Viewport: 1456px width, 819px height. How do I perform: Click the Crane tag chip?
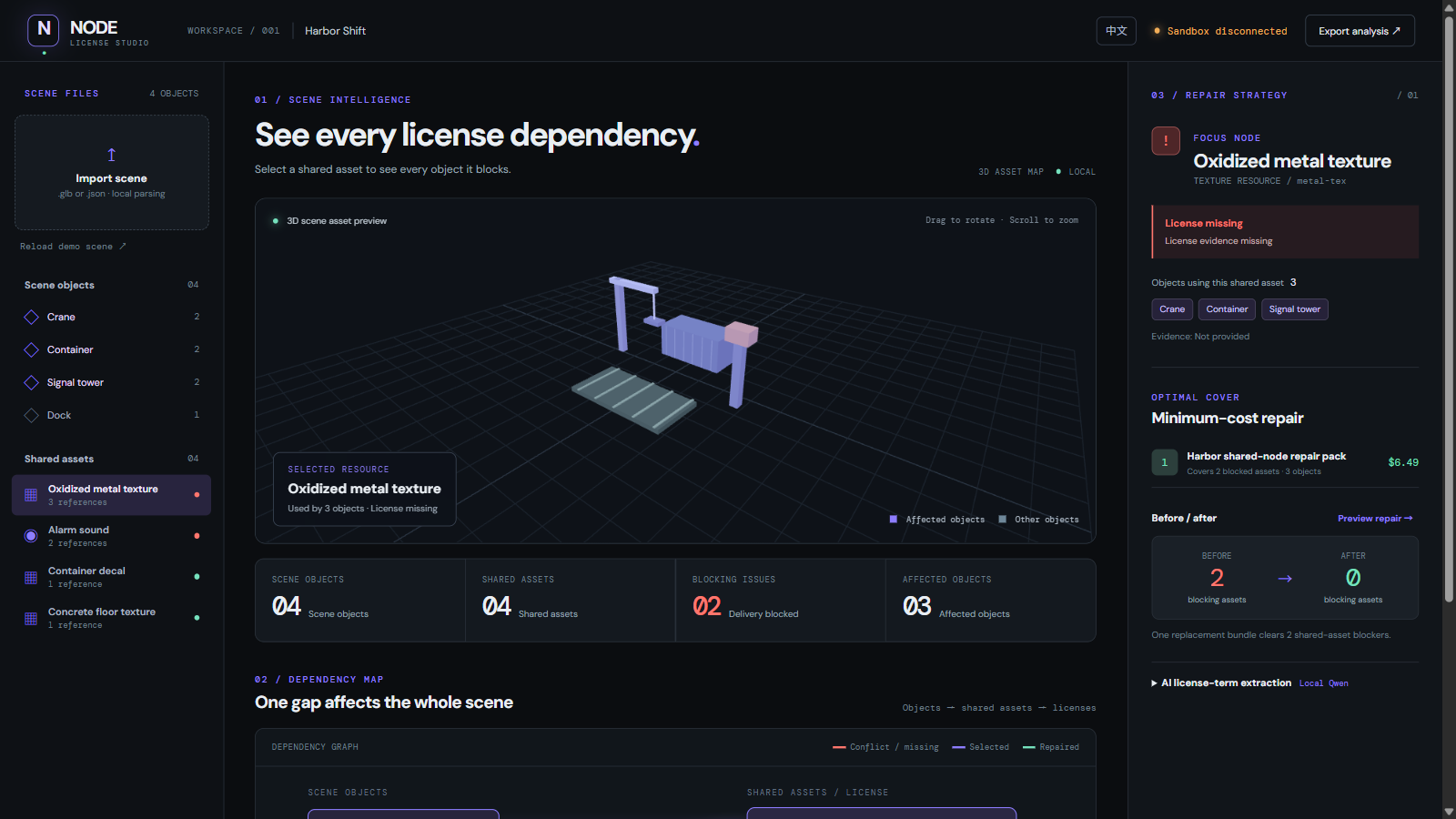click(x=1172, y=309)
